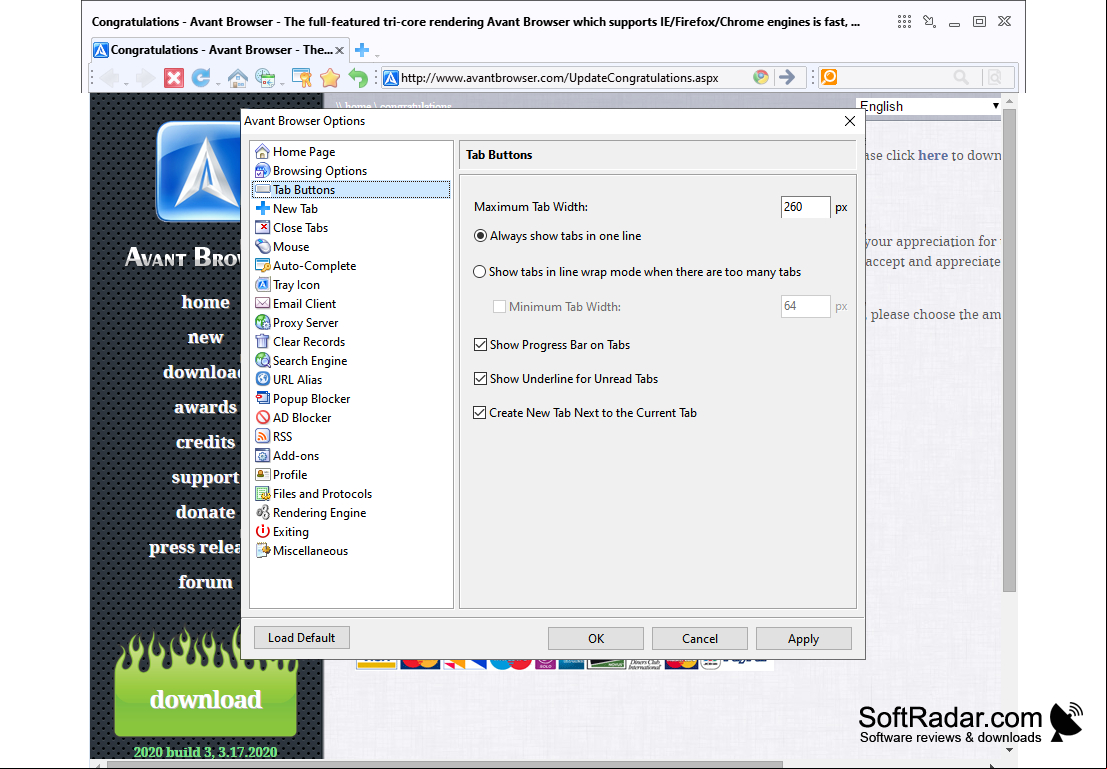Close the Congratulations tab with its X
Screen dimensions: 1107x769
coord(340,50)
